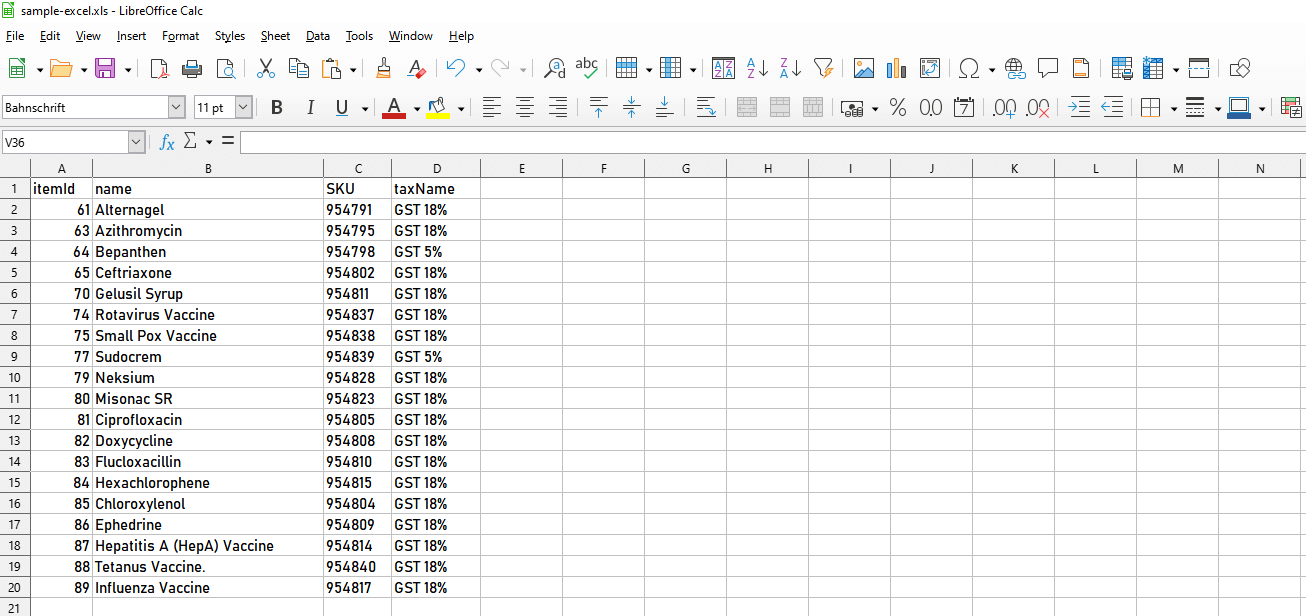Screen dimensions: 1306x616
Task: Toggle Bold formatting
Action: (277, 107)
